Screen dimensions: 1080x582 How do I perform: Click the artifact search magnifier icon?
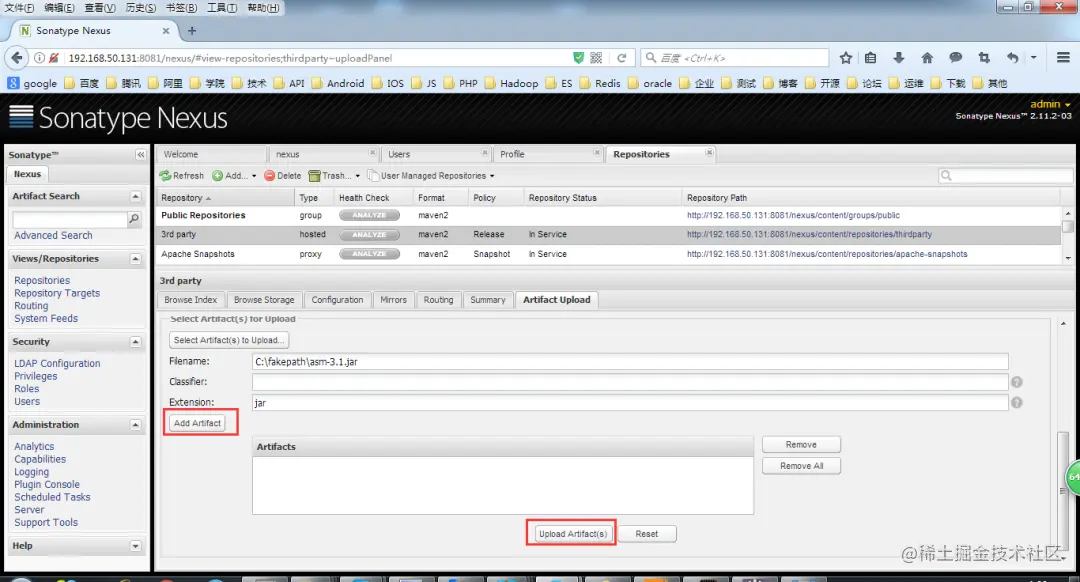tap(134, 219)
